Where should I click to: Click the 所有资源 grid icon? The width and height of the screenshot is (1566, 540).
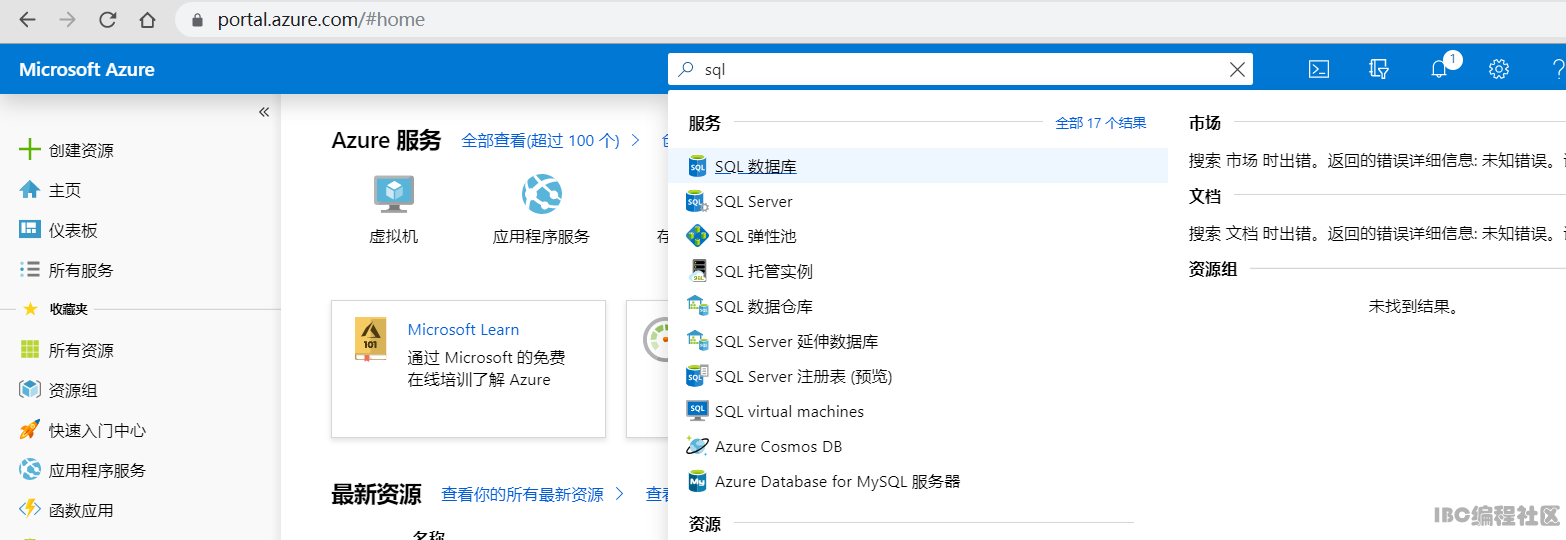(x=30, y=350)
